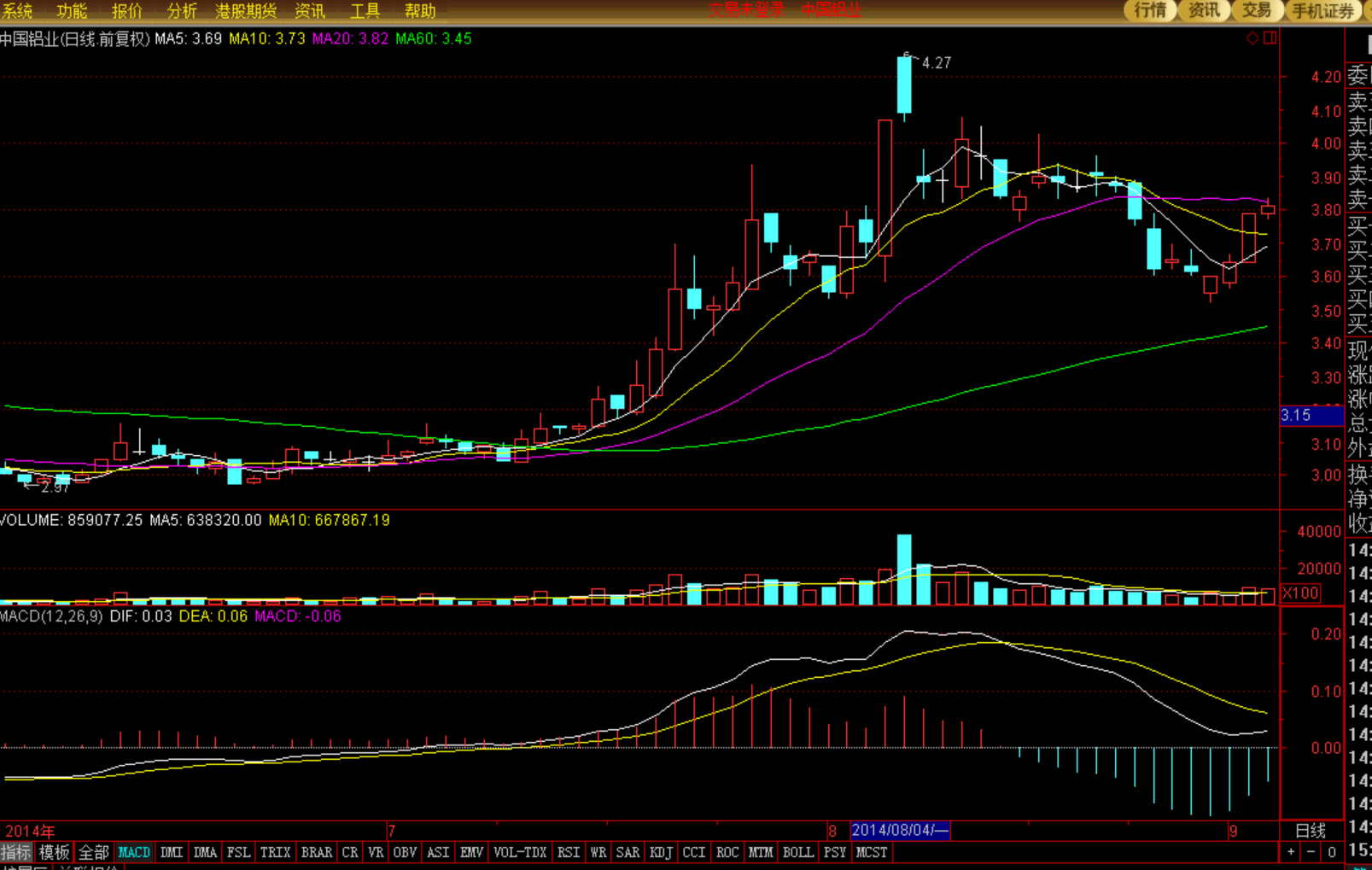Image resolution: width=1372 pixels, height=870 pixels.
Task: Open the 功能 menu
Action: coord(72,11)
